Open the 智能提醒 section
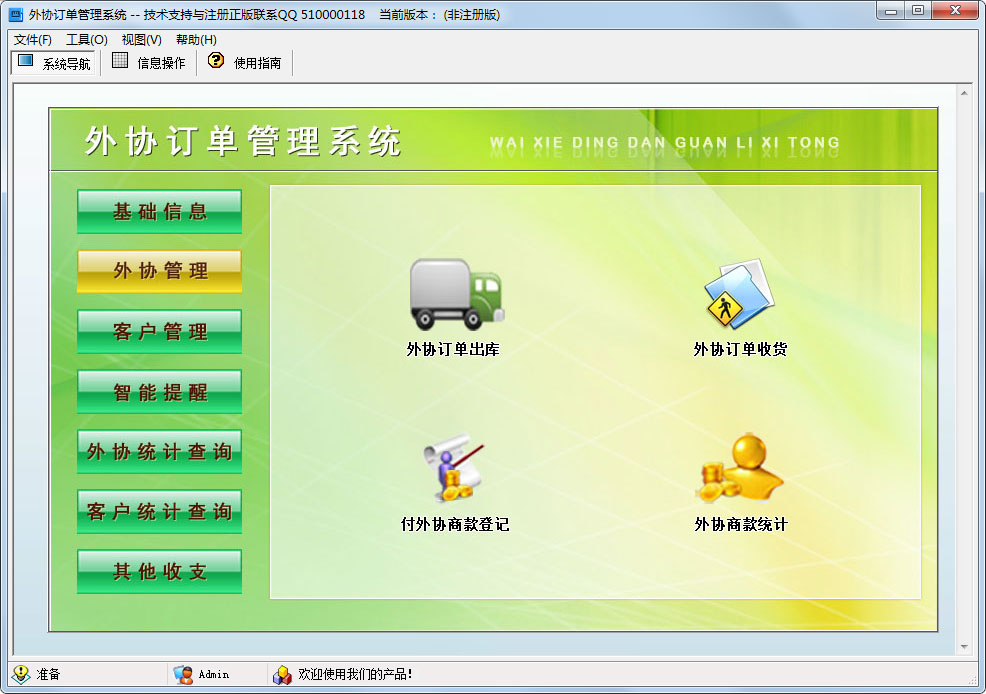 tap(160, 392)
